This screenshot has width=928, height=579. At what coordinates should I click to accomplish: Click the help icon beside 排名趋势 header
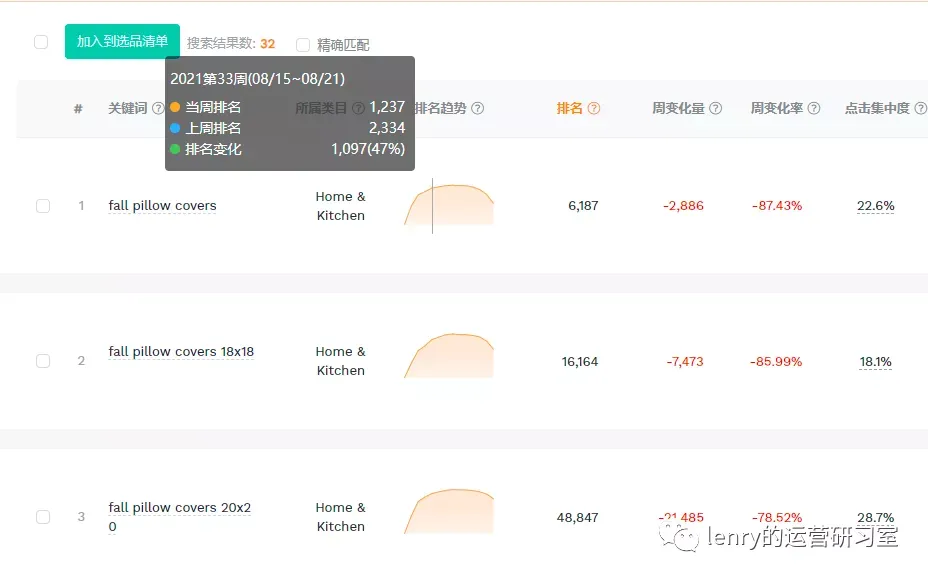(478, 108)
